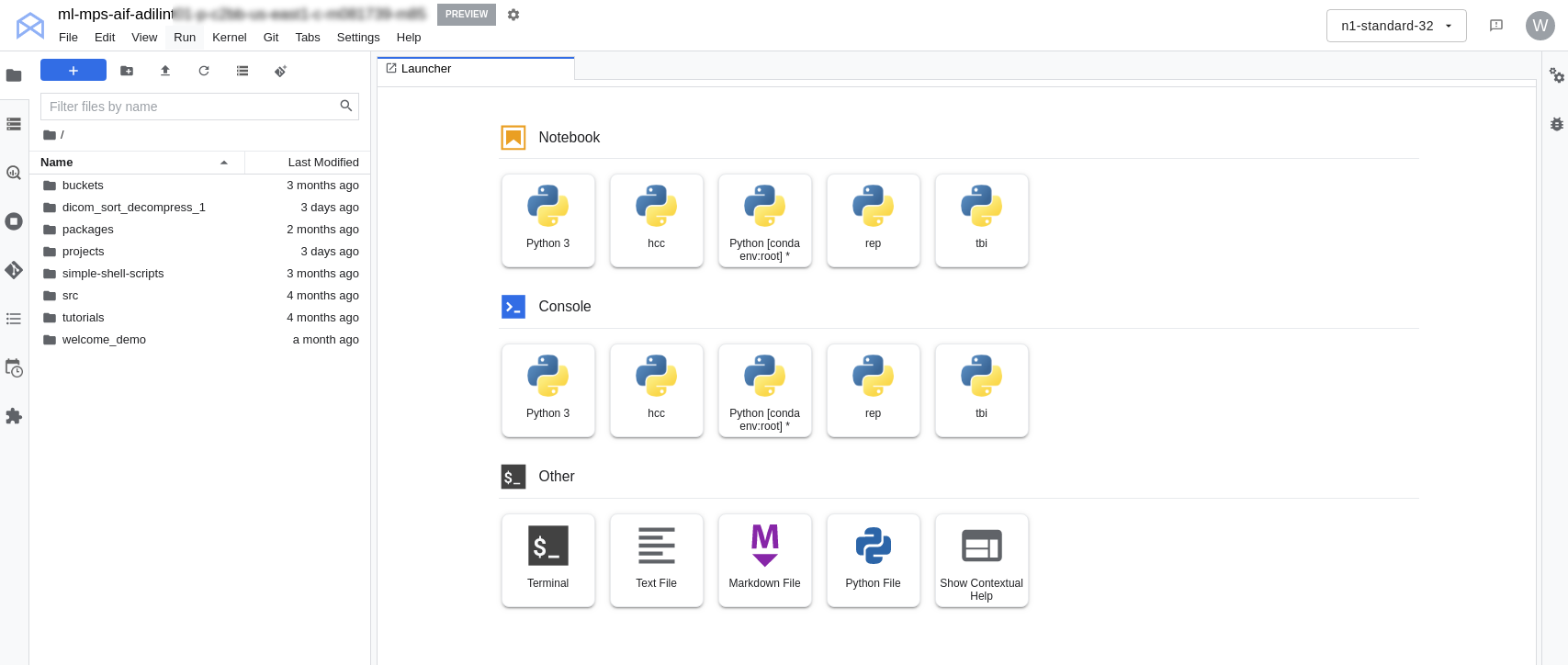
Task: Click the upload files icon
Action: pos(165,71)
